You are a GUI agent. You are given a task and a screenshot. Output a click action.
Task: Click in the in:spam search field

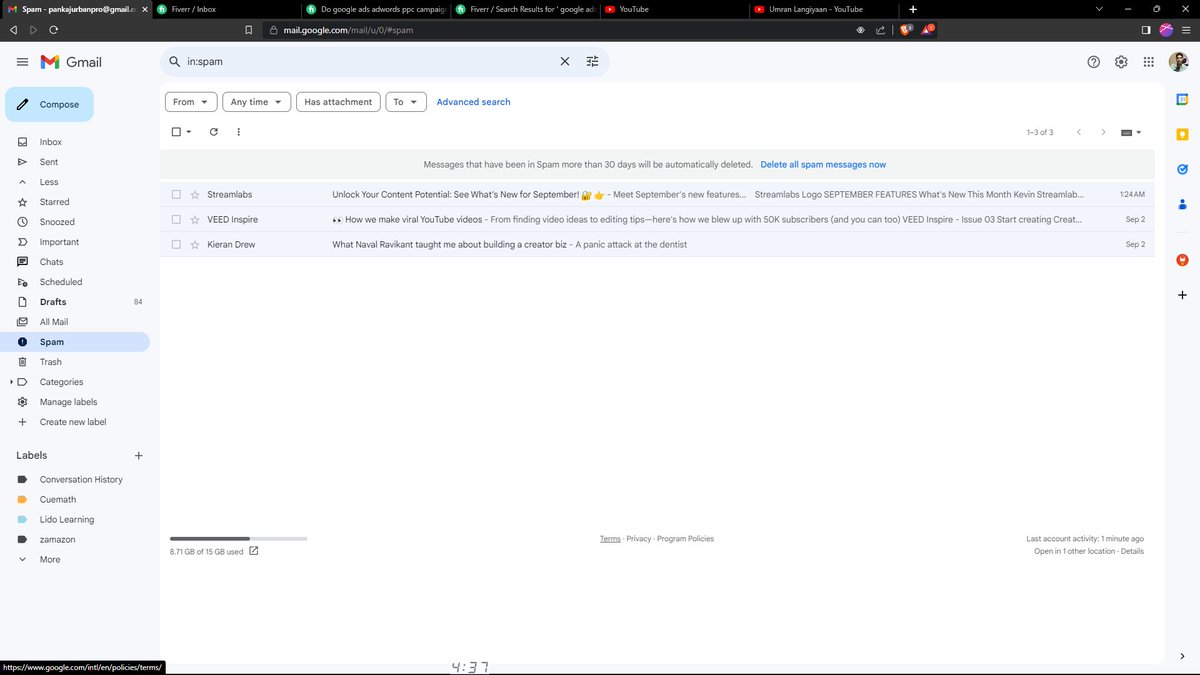click(x=370, y=62)
